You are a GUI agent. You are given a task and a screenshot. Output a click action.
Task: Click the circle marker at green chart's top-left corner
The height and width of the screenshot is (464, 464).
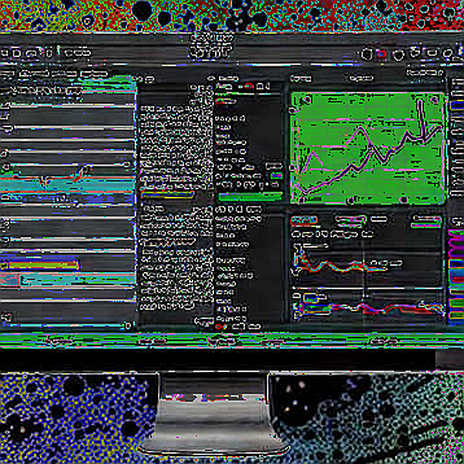[x=307, y=99]
